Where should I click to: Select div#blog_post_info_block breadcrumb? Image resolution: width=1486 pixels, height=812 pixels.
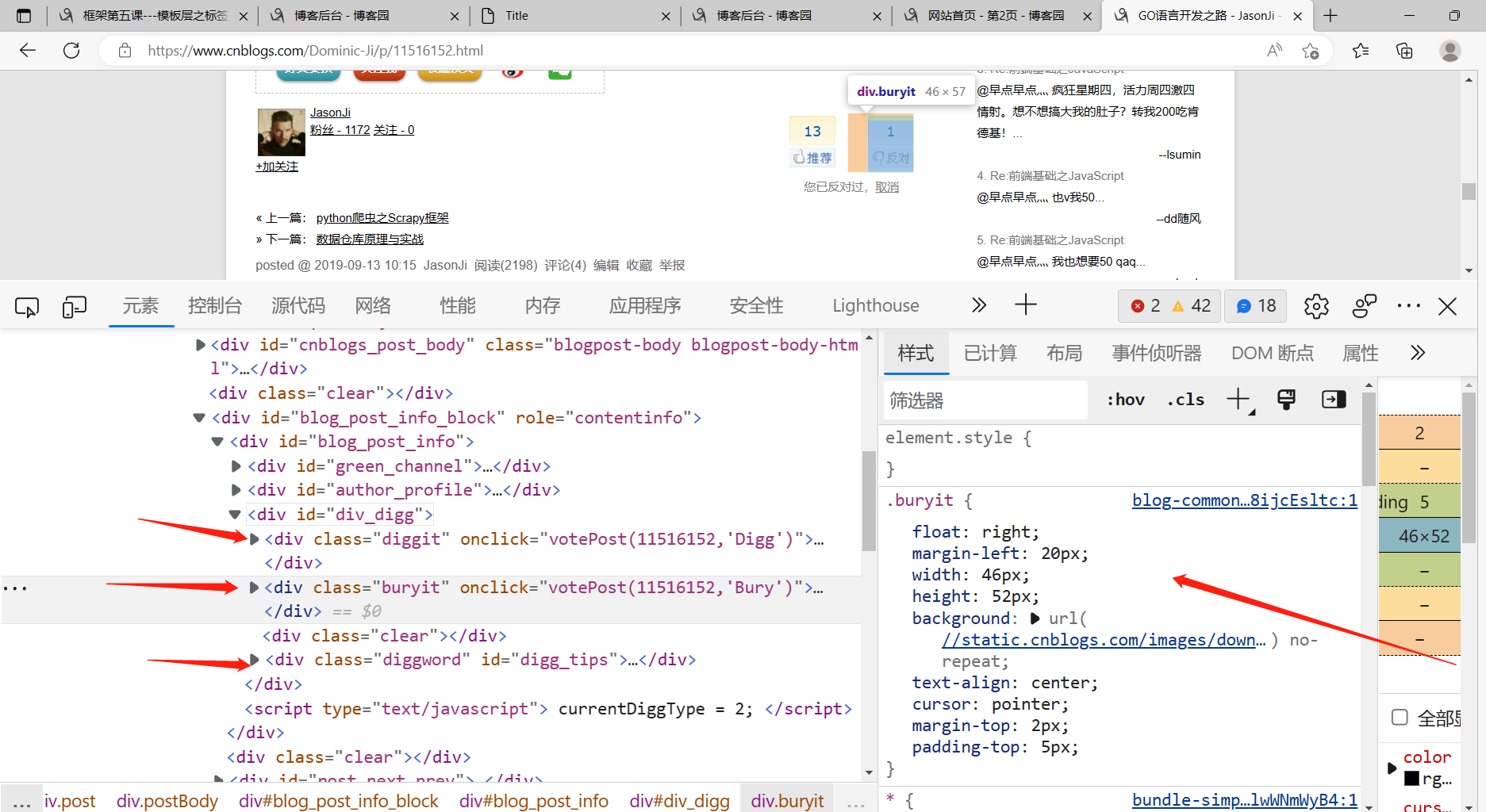click(339, 801)
